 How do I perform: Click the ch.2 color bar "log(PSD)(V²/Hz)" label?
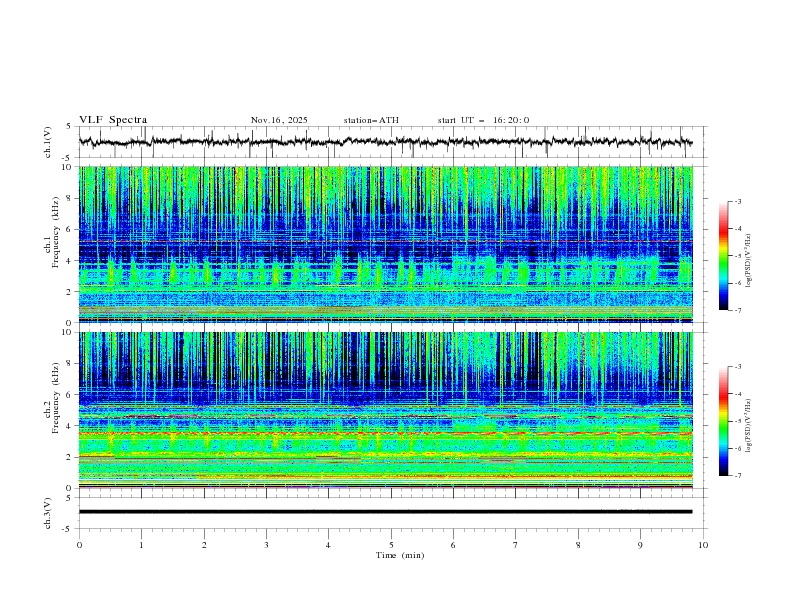click(748, 425)
